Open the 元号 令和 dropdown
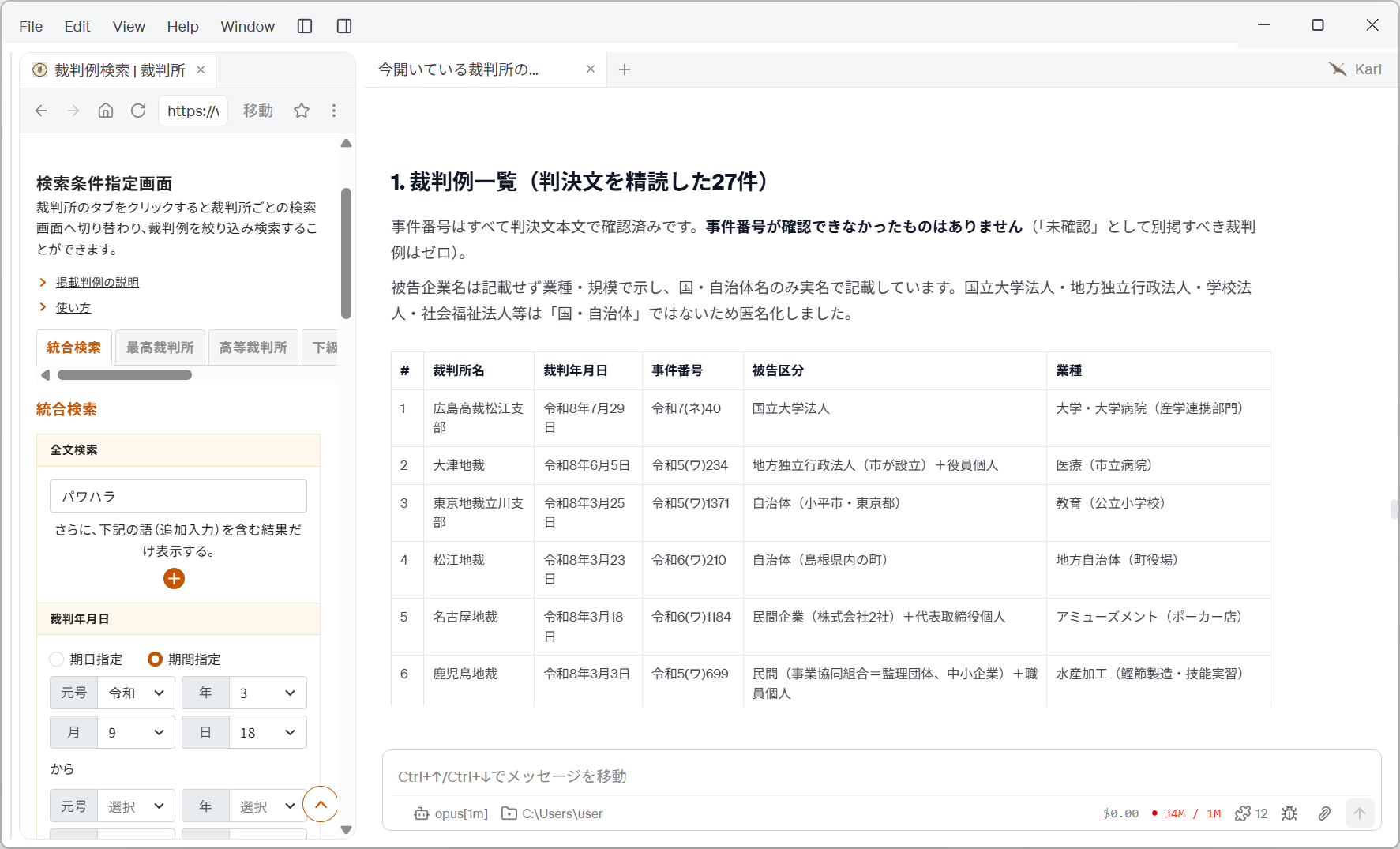 136,693
